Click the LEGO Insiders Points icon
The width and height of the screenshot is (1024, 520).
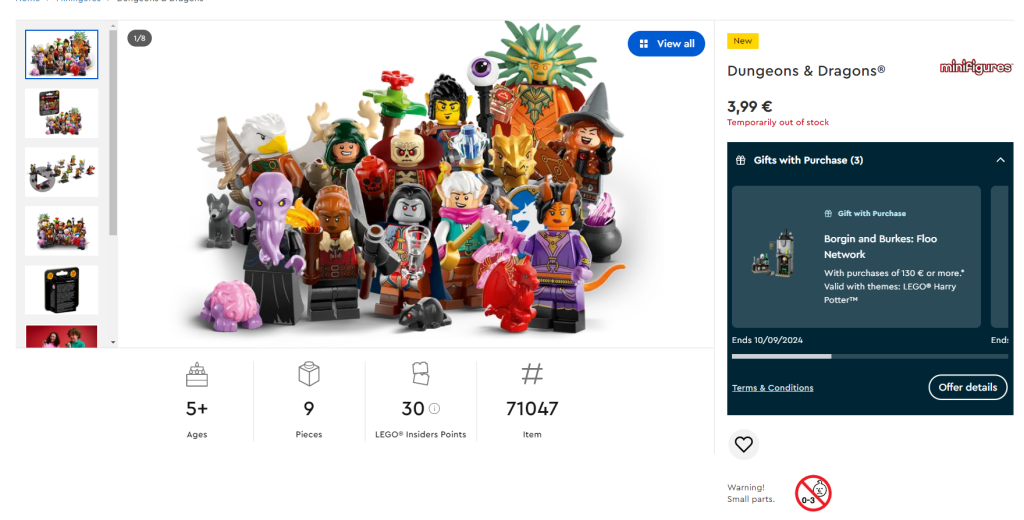(x=420, y=374)
